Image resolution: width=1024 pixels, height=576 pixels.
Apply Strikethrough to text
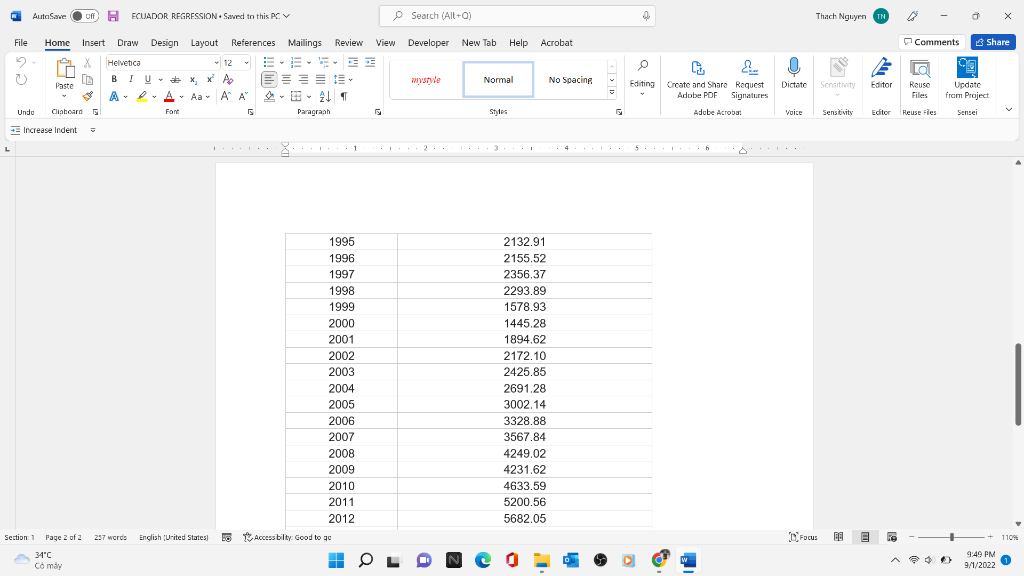[x=175, y=79]
